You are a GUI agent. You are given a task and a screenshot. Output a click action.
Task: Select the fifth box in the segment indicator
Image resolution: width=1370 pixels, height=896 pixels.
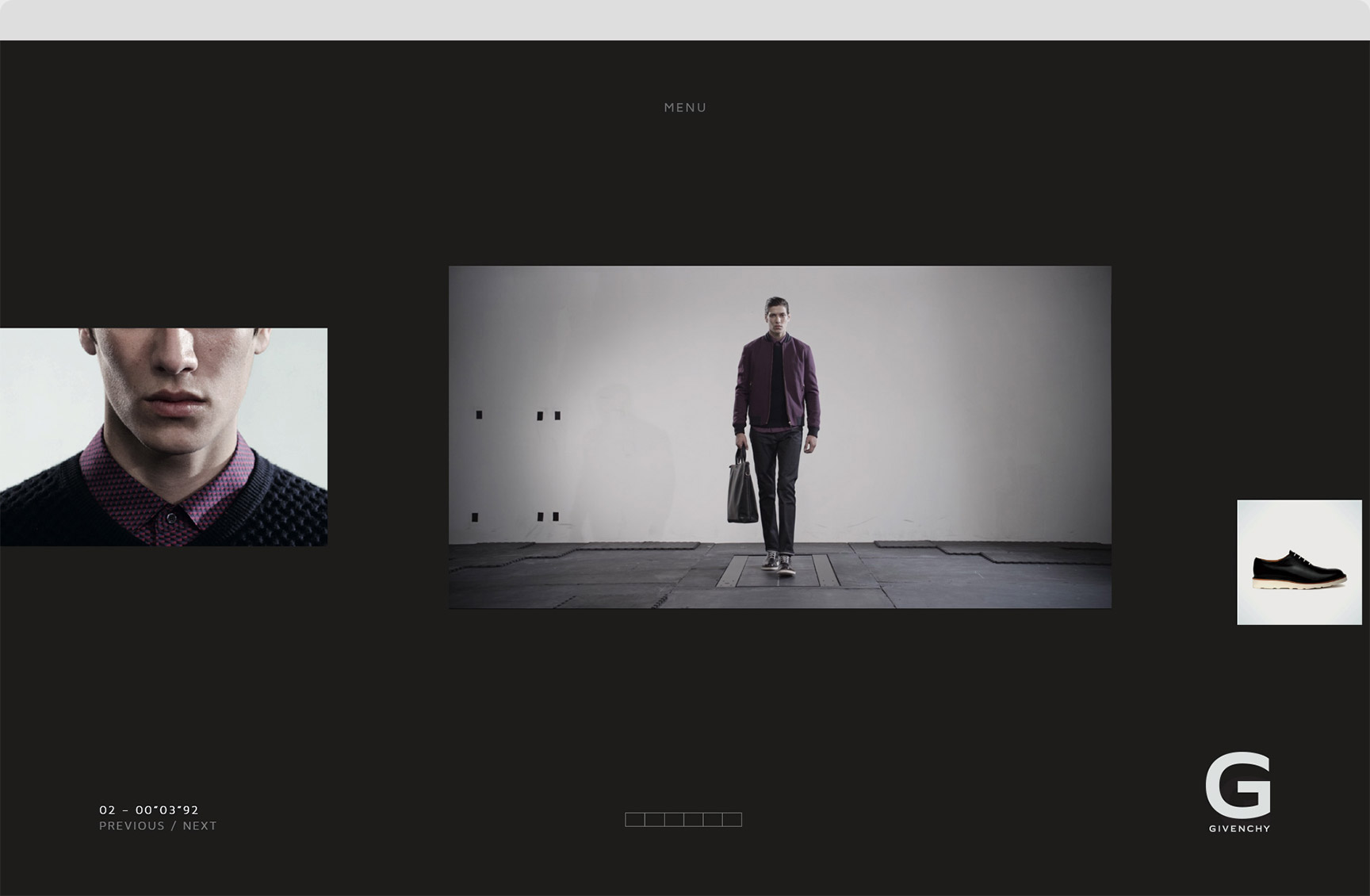click(713, 819)
